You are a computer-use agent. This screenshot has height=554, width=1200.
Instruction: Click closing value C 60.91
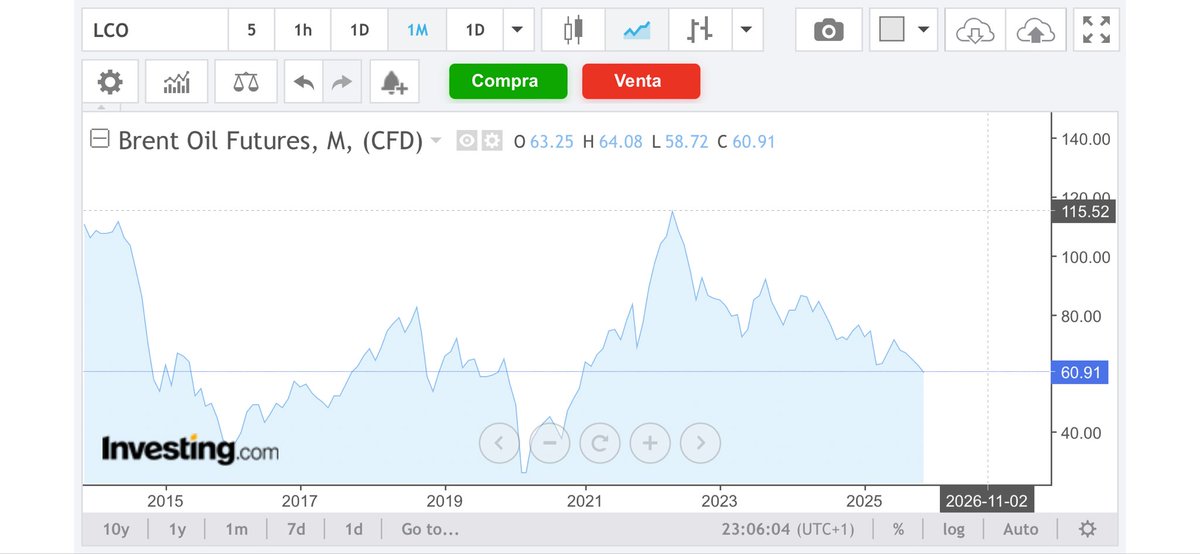[746, 142]
